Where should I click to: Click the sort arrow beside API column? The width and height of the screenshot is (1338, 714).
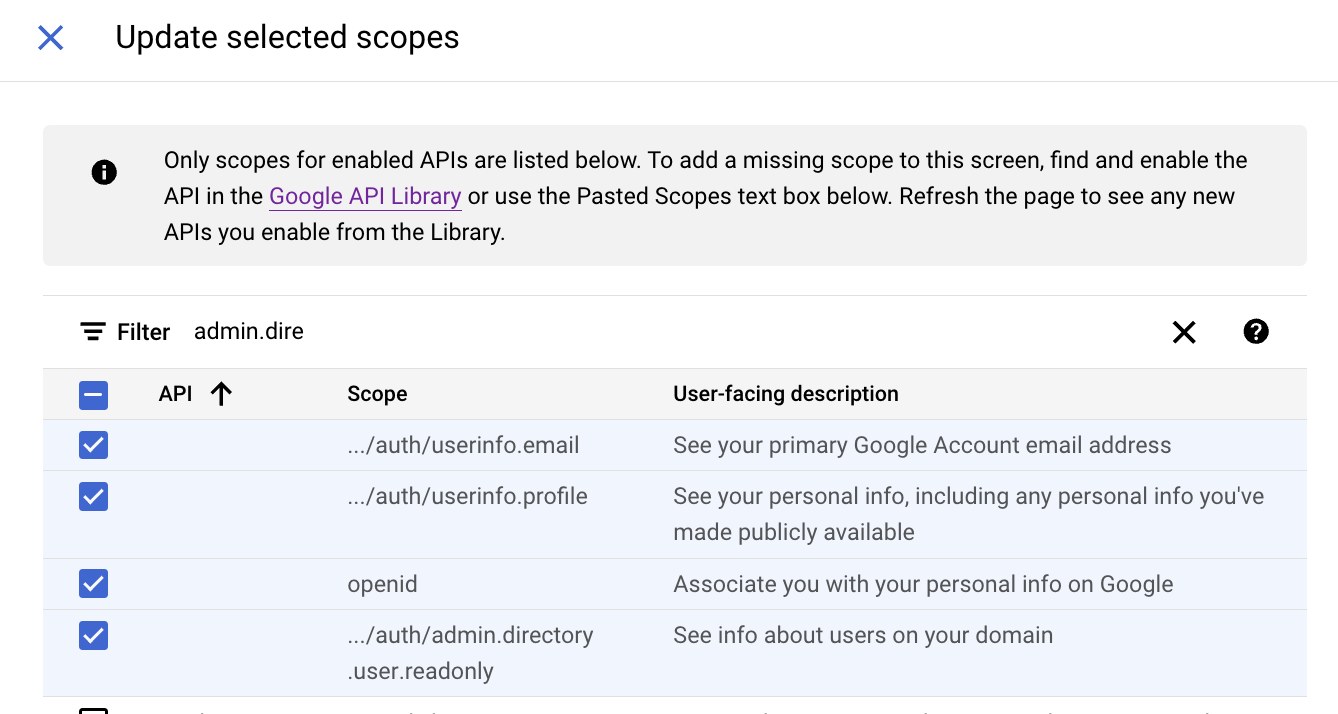click(221, 394)
